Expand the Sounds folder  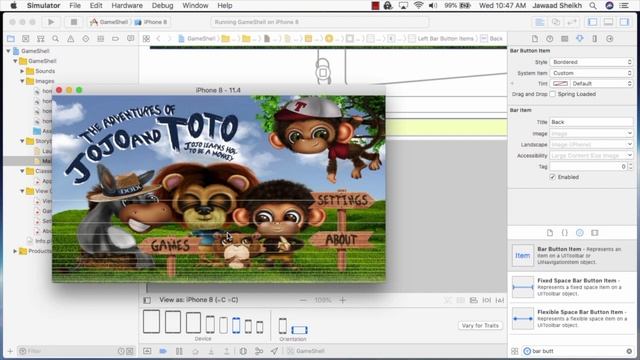tap(22, 71)
